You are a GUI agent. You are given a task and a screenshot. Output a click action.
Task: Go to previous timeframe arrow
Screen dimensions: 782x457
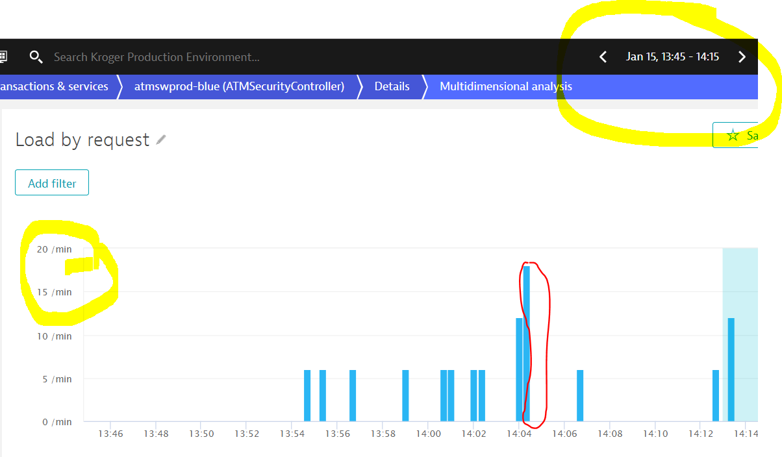coord(603,57)
